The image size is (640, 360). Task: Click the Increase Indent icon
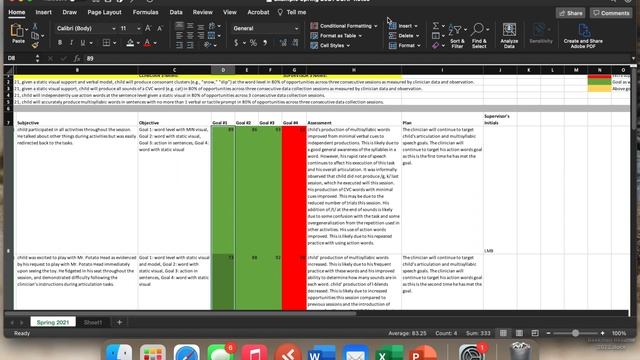click(x=190, y=45)
